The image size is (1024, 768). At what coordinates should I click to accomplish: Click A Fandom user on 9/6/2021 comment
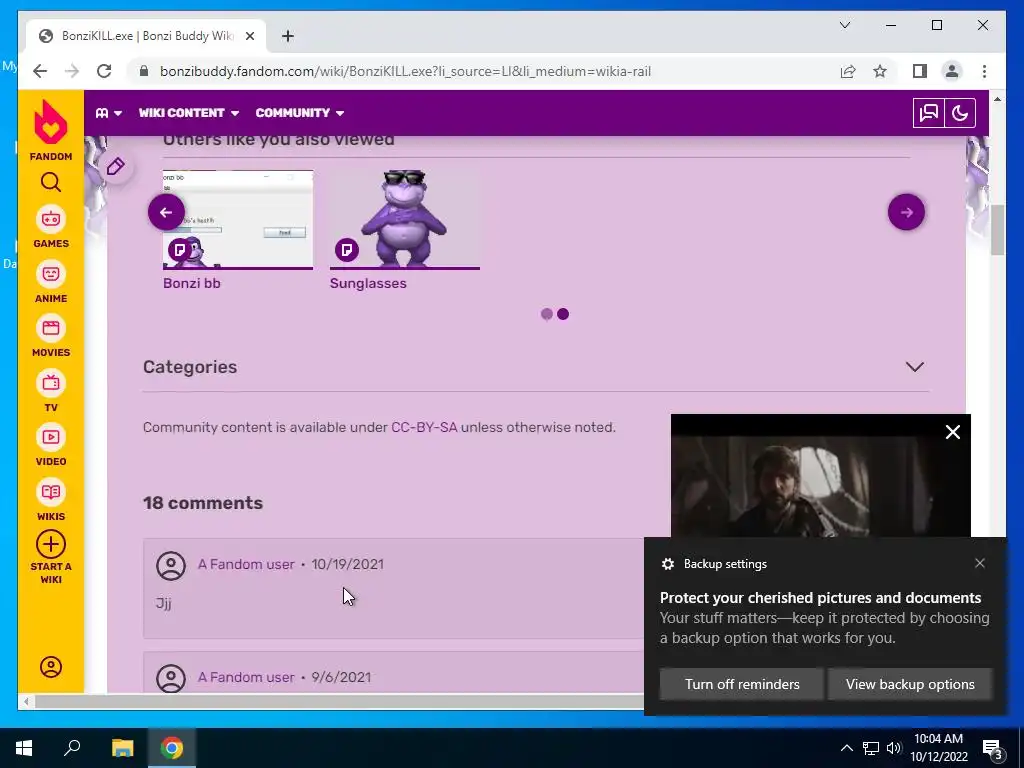[246, 677]
